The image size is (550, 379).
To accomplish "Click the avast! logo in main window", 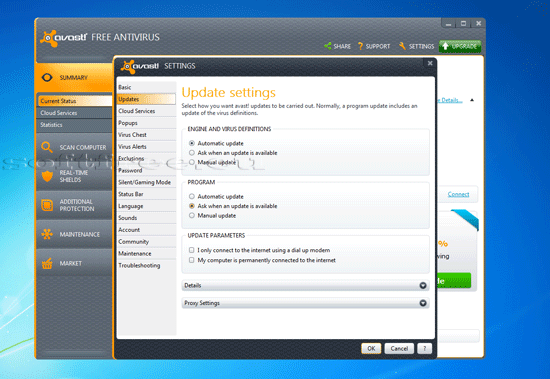I will coord(64,38).
